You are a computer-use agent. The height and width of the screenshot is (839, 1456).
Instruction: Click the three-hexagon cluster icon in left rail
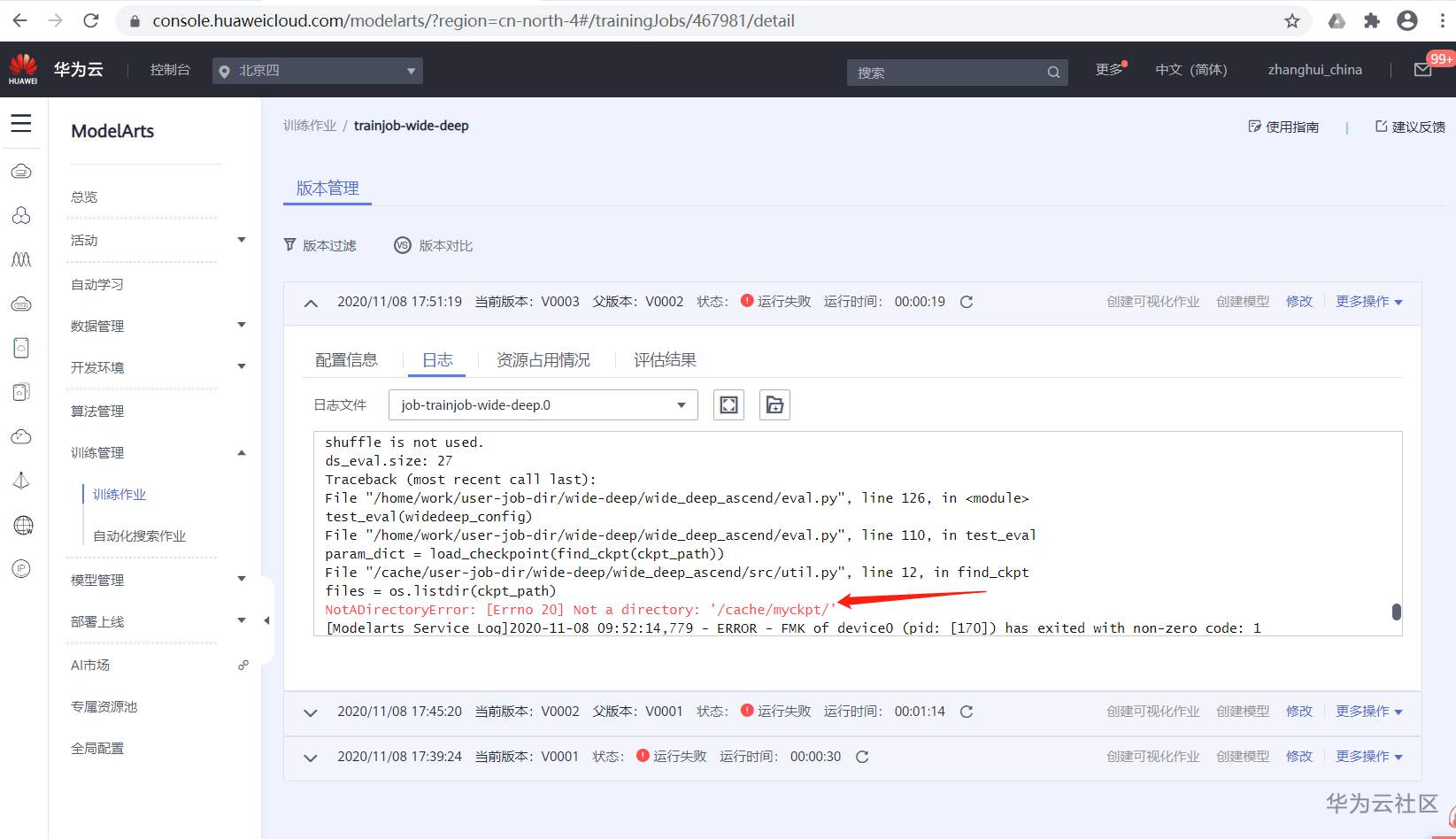tap(21, 215)
